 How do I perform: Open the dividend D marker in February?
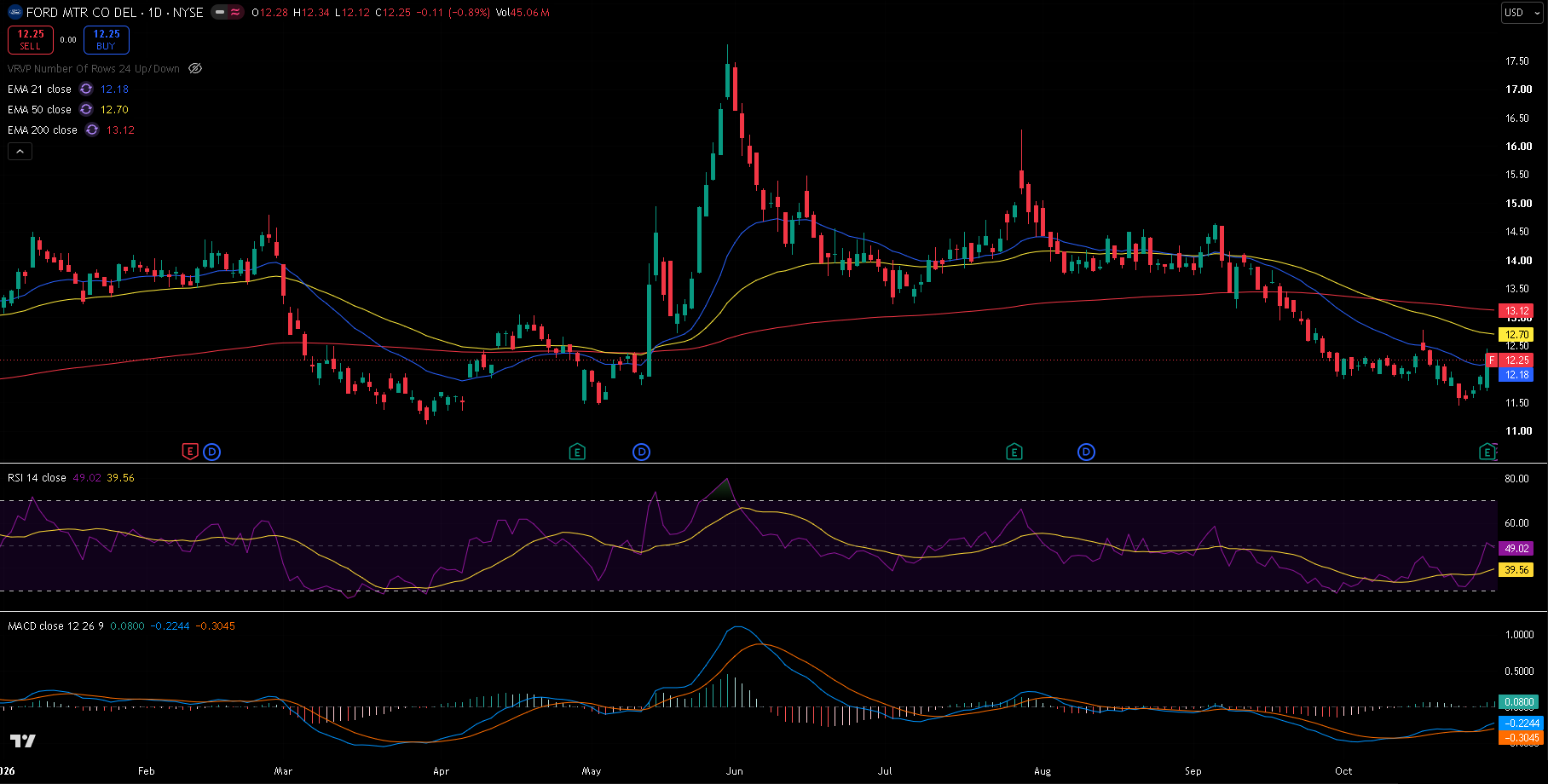tap(212, 452)
